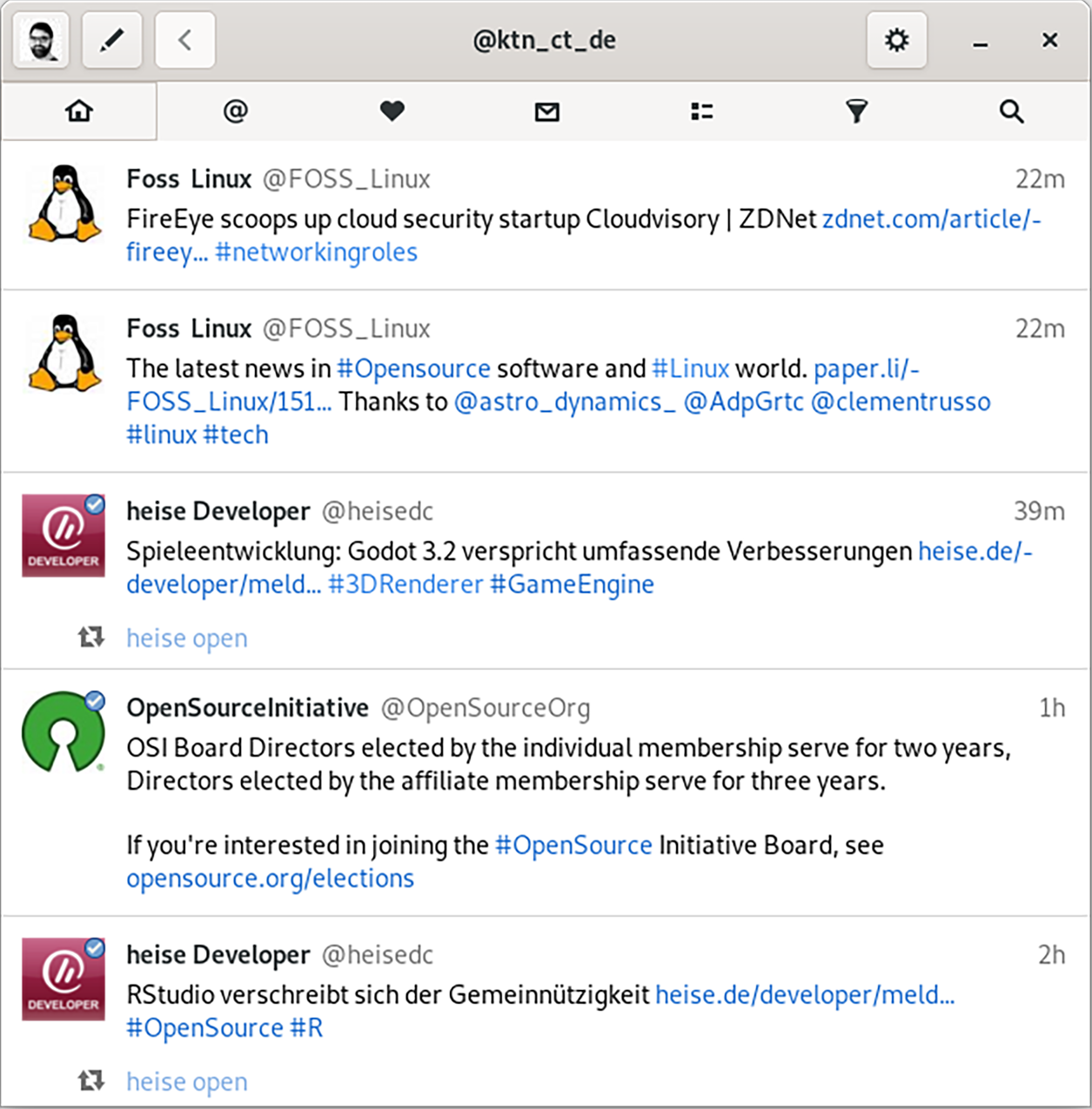The image size is (1092, 1109).
Task: Click the 1h timestamp on the OSI tweet
Action: 1052,708
